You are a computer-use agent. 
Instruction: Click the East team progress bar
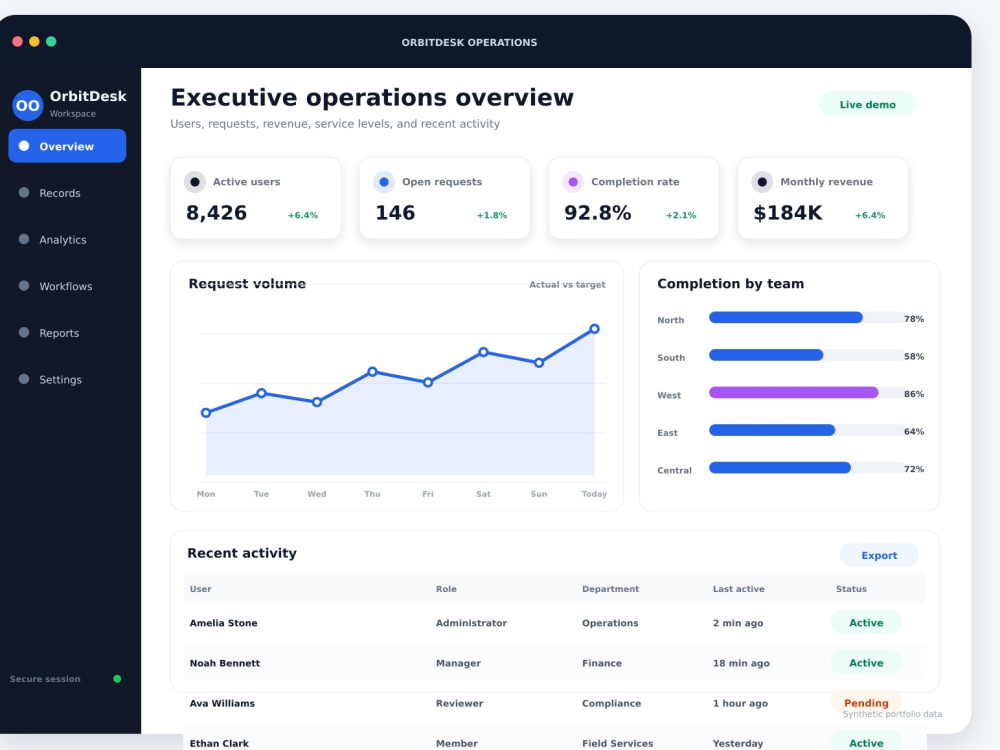806,430
